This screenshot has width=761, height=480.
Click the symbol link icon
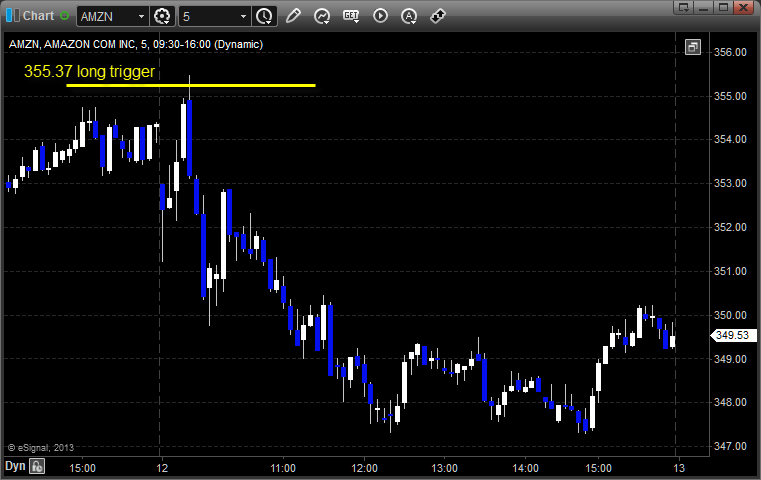coord(438,16)
